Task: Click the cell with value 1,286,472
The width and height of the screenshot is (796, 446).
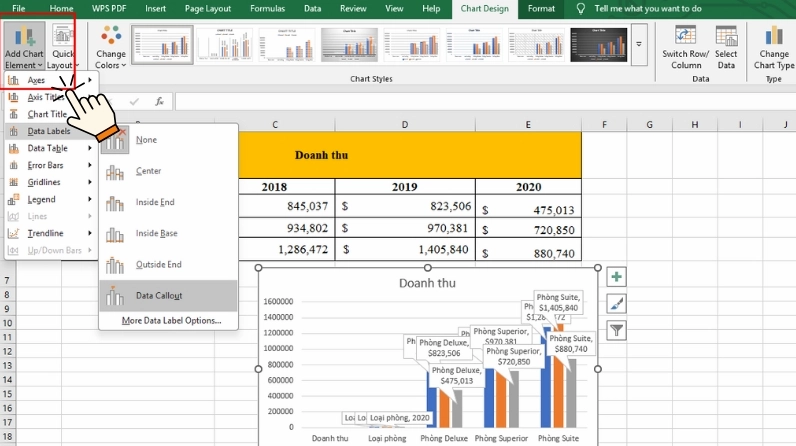Action: point(287,250)
